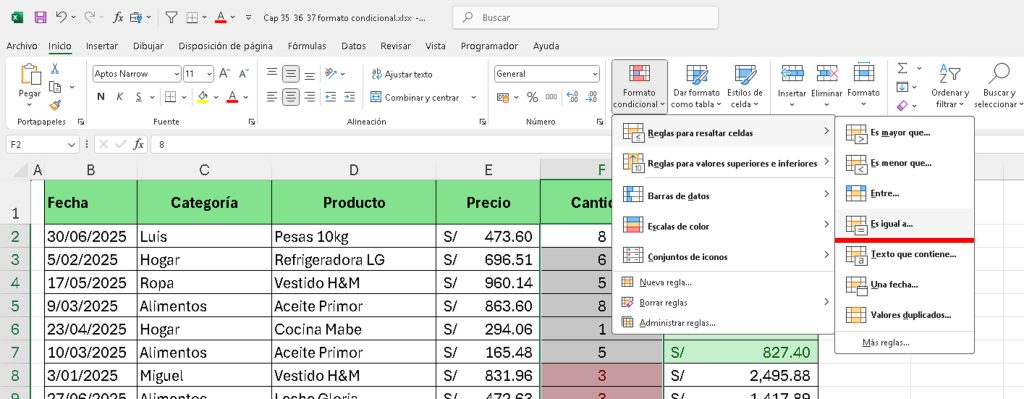This screenshot has width=1024, height=399.
Task: Click the Buscar search box
Action: click(x=585, y=18)
